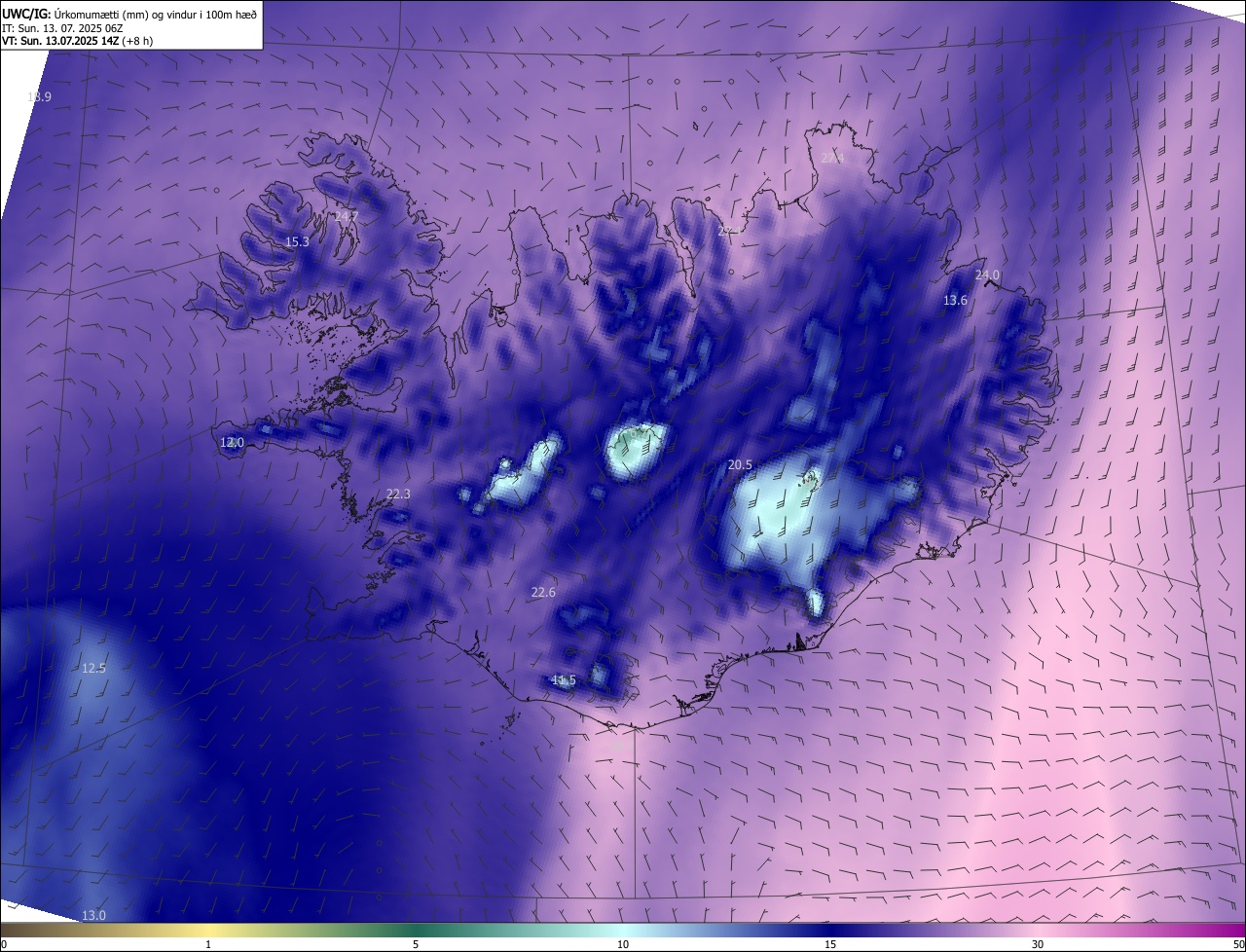Click the 30 tick on color scale
The height and width of the screenshot is (952, 1246).
point(1038,944)
